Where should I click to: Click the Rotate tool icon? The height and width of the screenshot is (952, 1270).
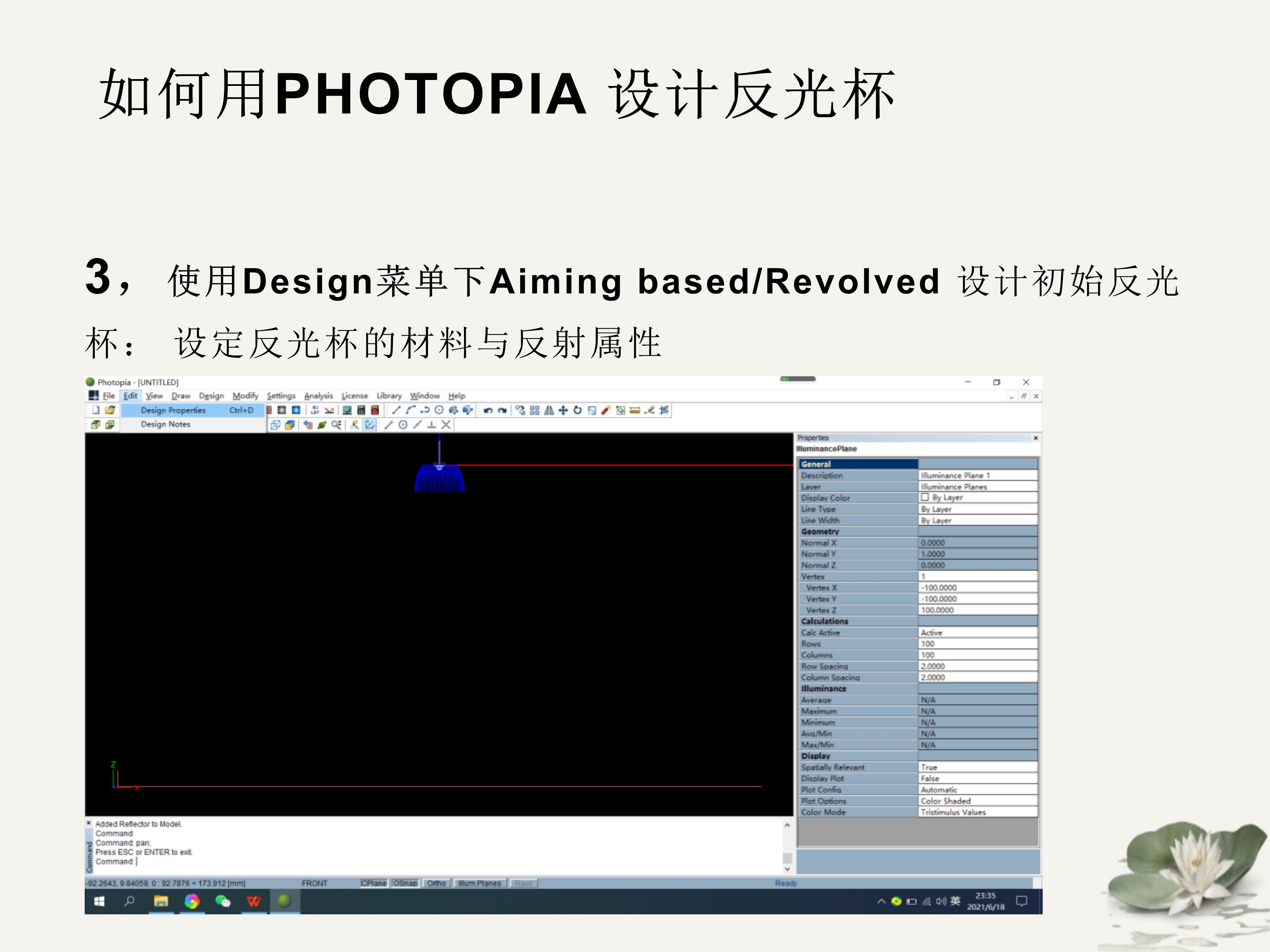(577, 410)
